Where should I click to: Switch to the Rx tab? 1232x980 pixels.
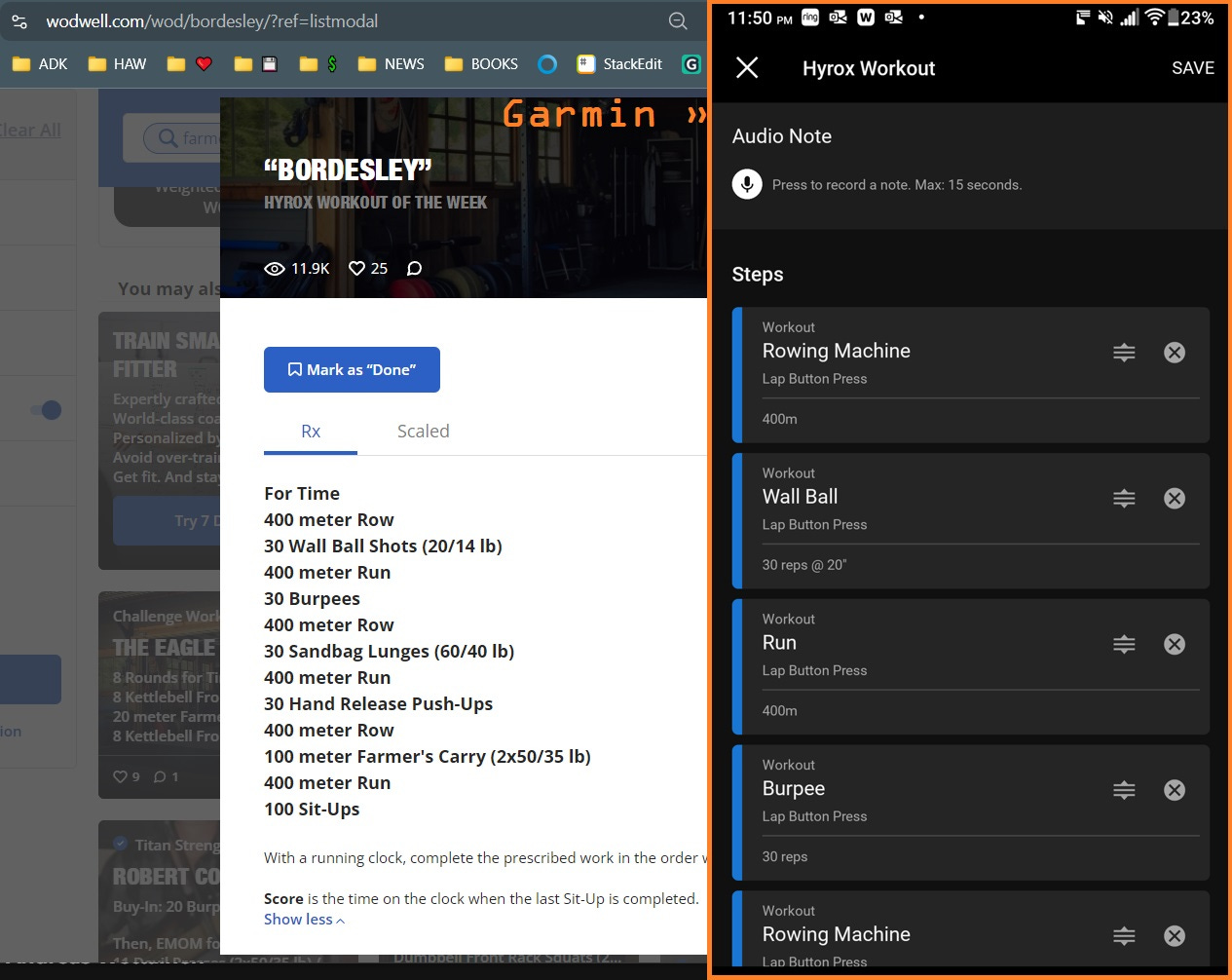(311, 432)
